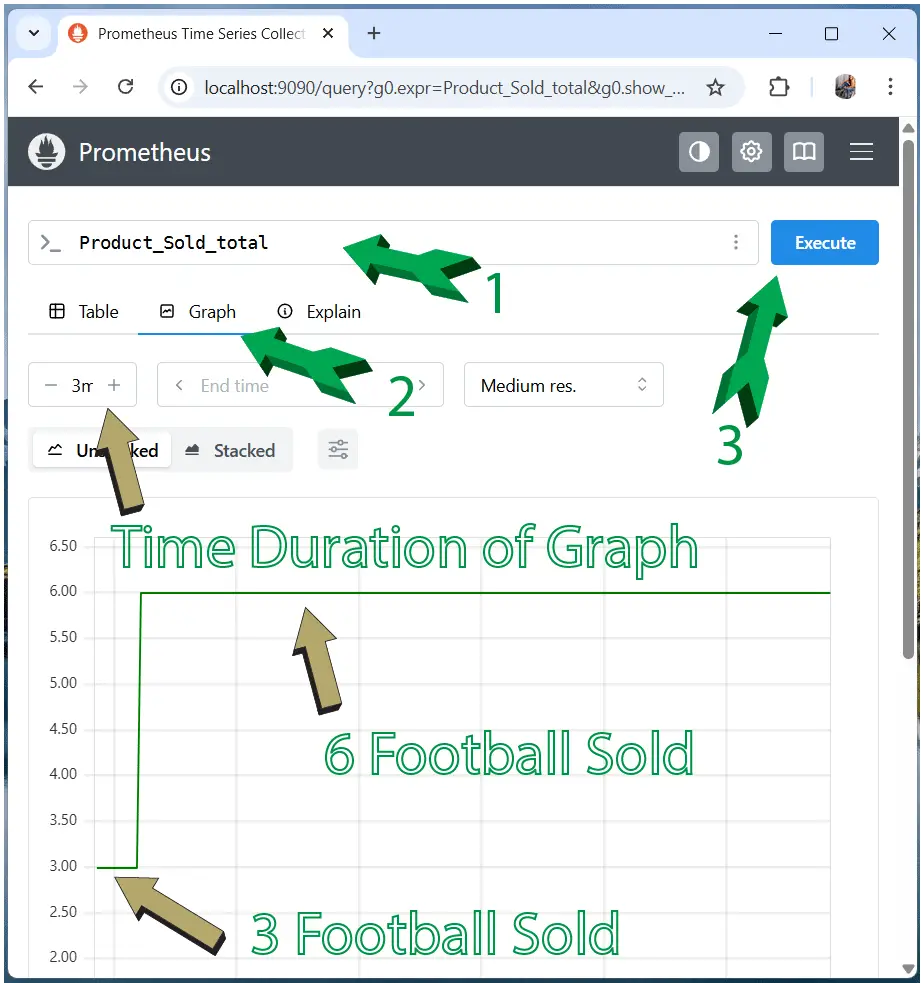
Task: Open the Medium res. resolution dropdown
Action: 563,384
